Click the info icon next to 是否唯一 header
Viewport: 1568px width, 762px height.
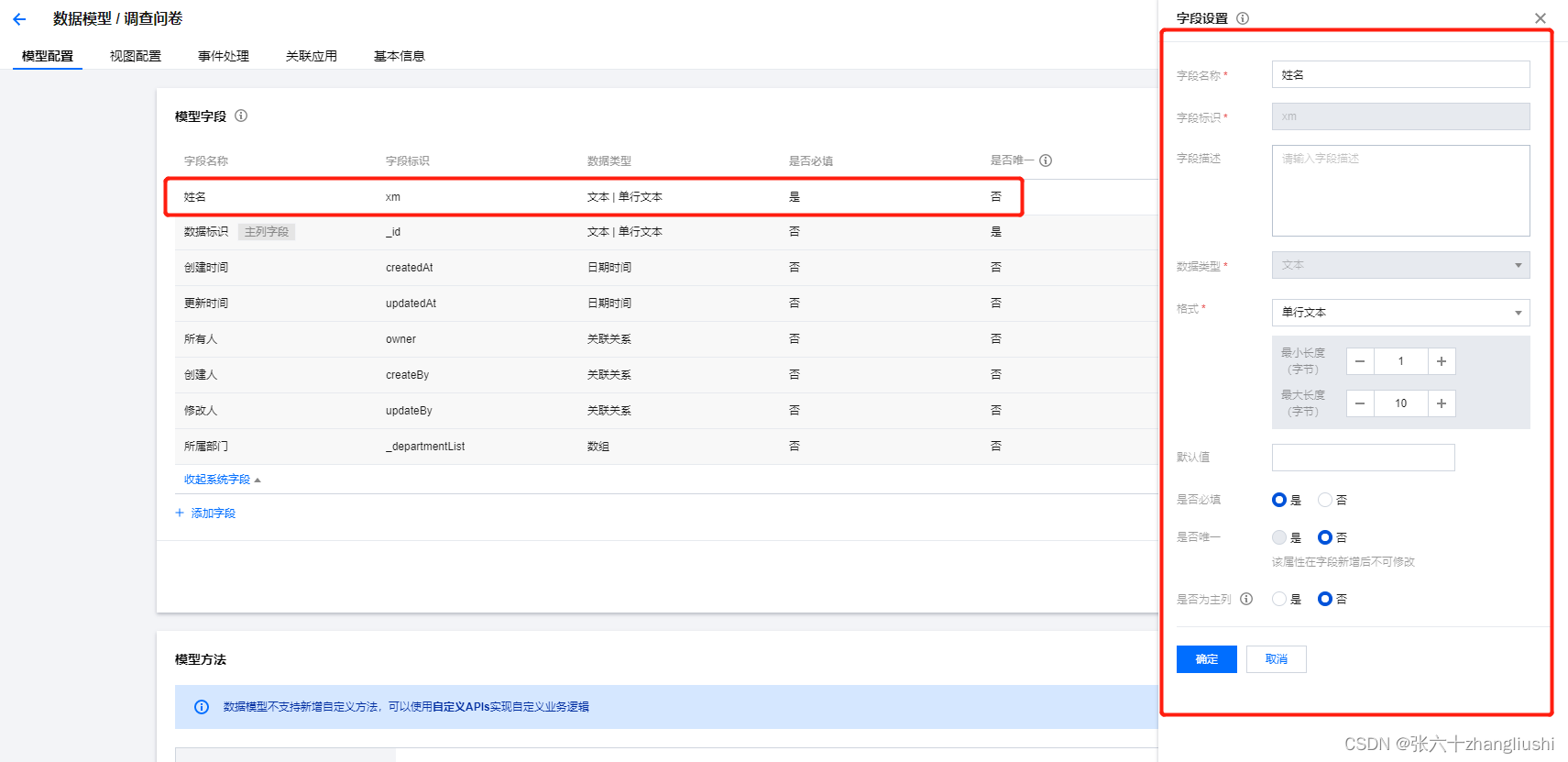pos(1046,160)
